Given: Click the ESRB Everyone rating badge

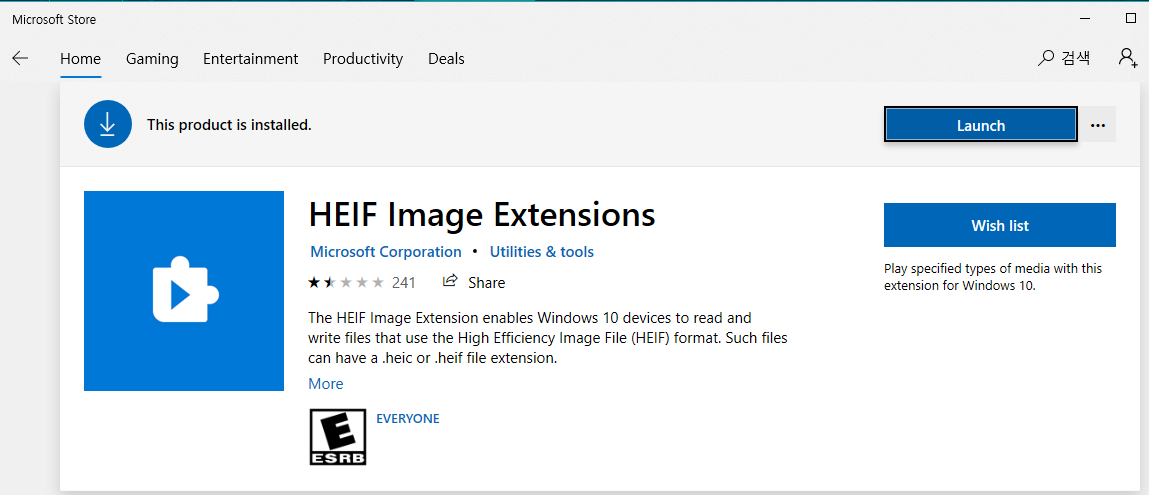Looking at the screenshot, I should pos(337,436).
